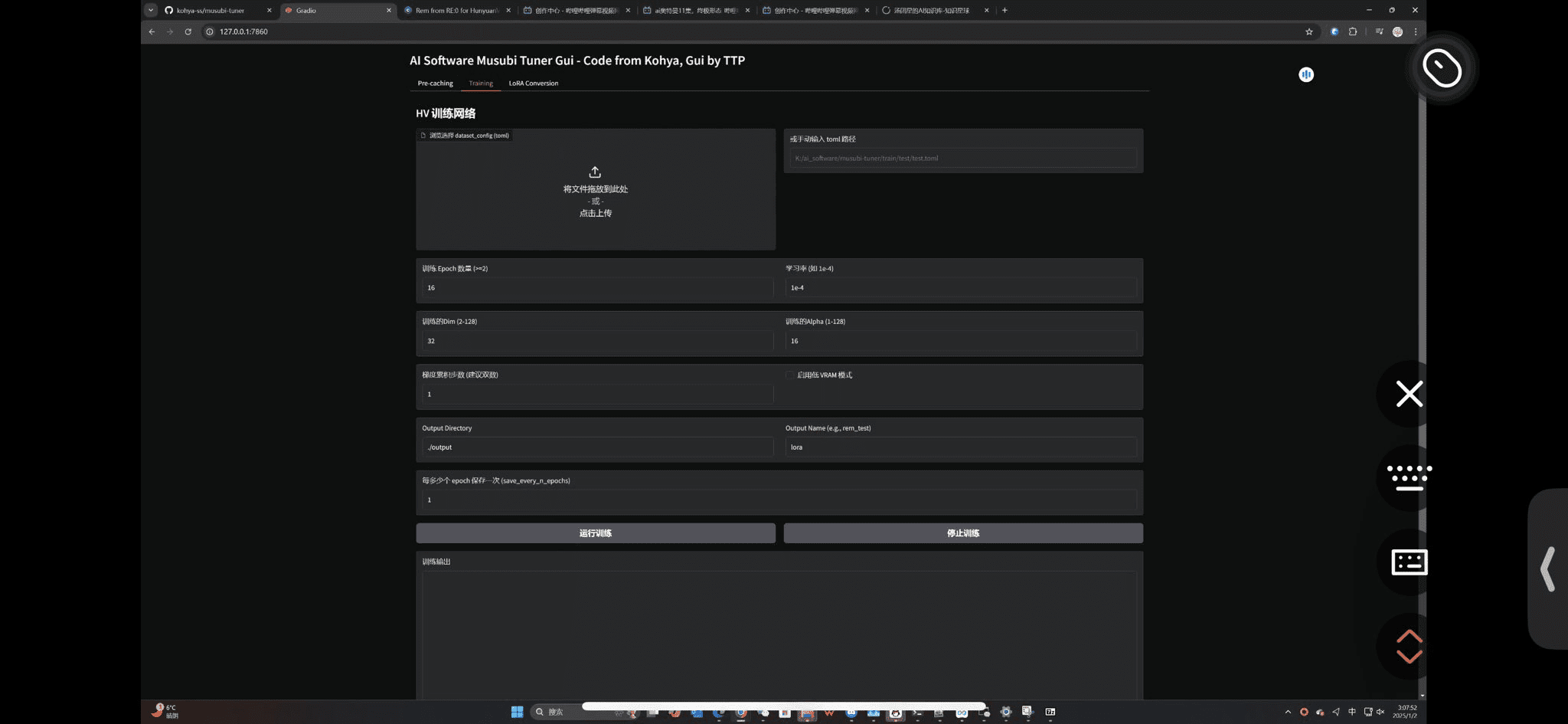Open the browser tab search dropdown

(x=151, y=10)
